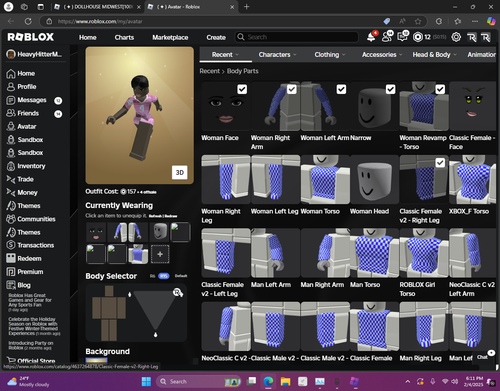
Task: Click the body scale triangle slider
Action: point(155,312)
